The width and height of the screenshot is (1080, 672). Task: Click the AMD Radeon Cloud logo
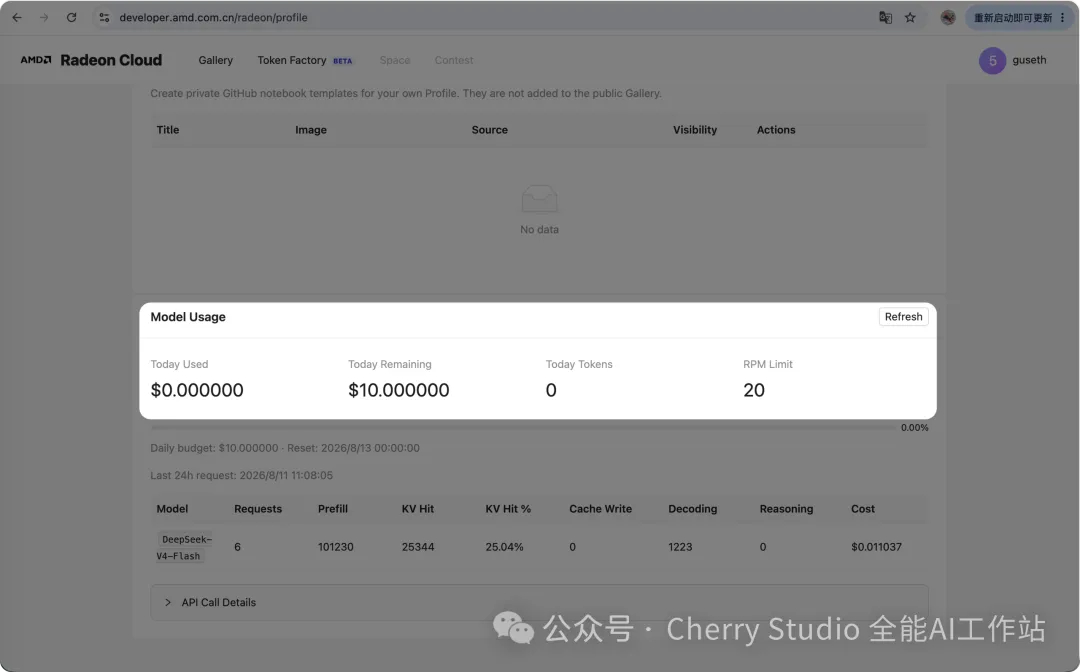click(91, 60)
